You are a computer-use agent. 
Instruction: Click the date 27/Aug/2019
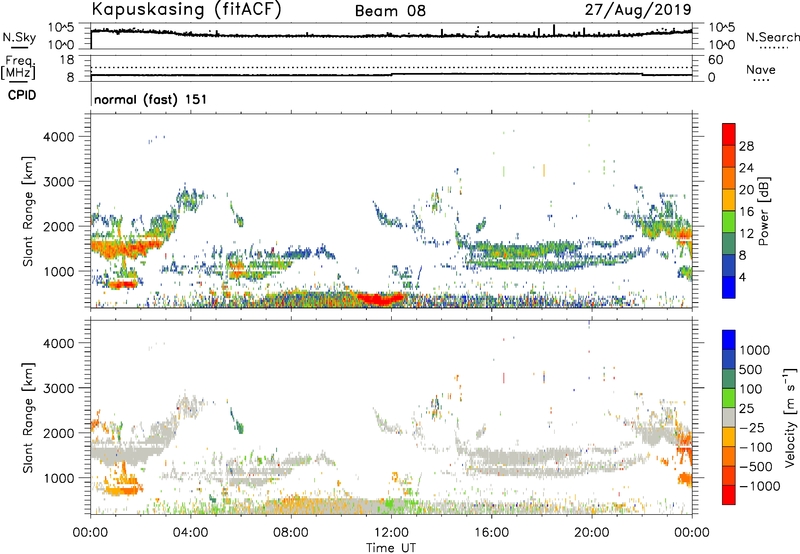[638, 9]
